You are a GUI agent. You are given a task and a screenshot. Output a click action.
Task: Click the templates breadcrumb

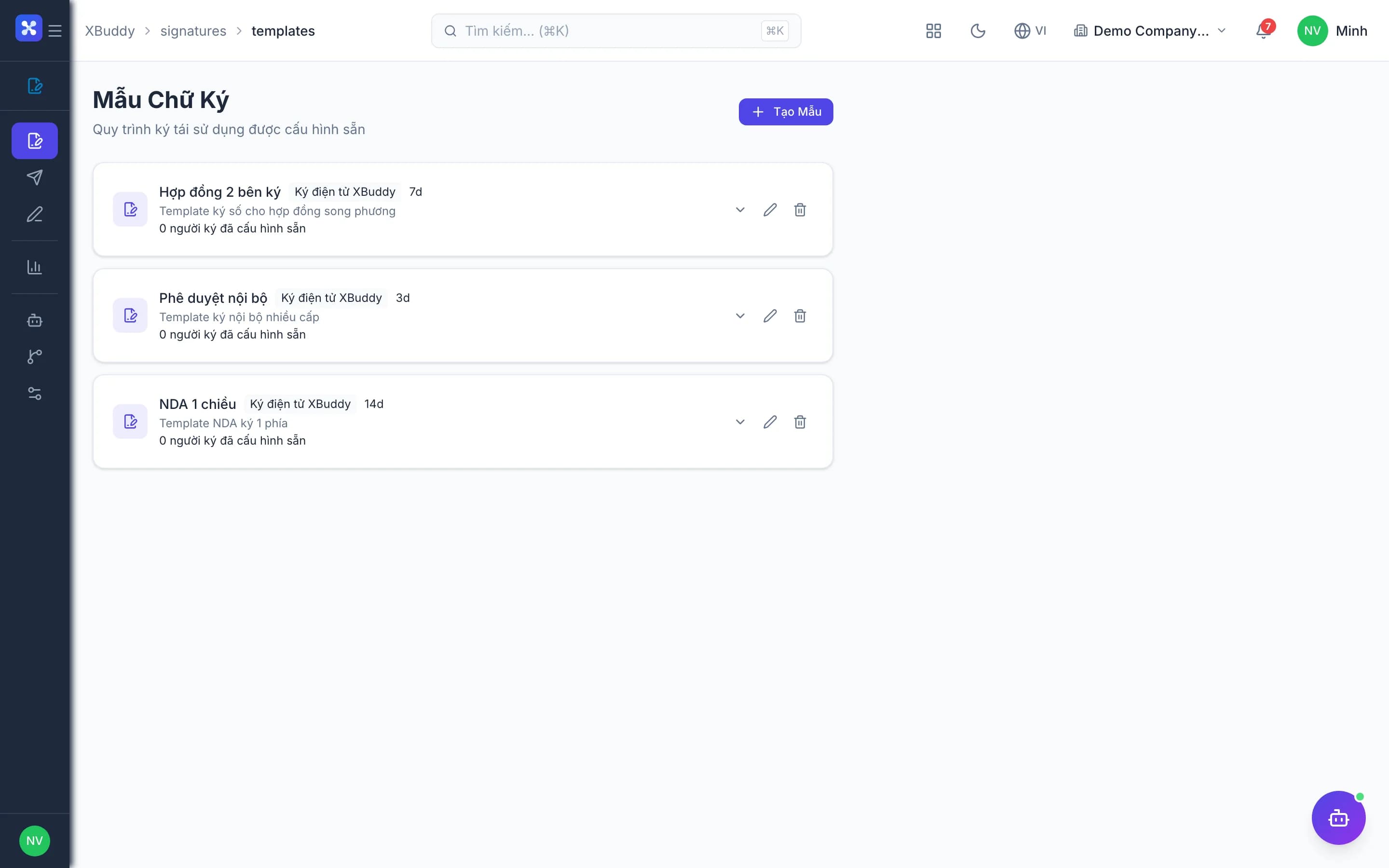(283, 31)
